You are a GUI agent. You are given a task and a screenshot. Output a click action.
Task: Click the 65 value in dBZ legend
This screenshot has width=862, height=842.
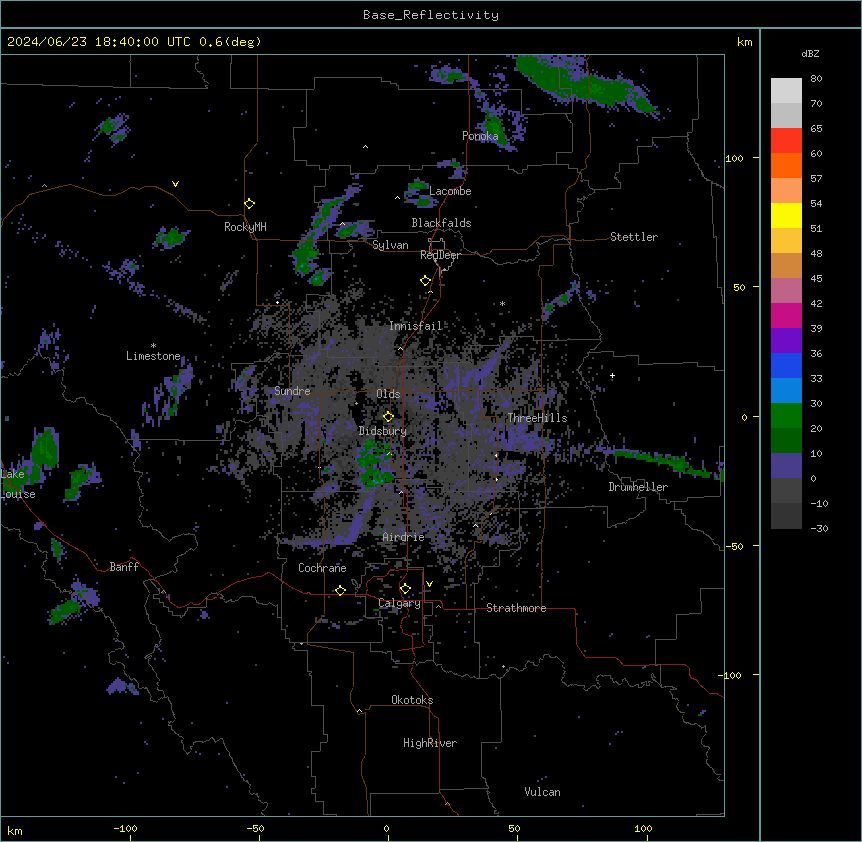click(816, 129)
